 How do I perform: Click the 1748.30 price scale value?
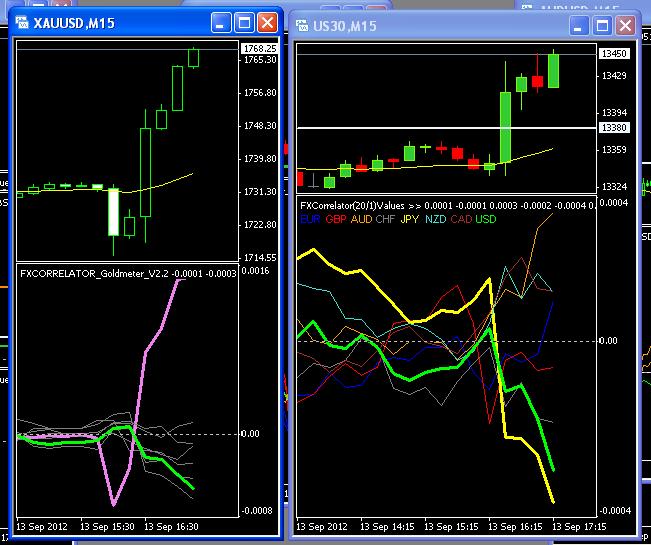pos(260,126)
